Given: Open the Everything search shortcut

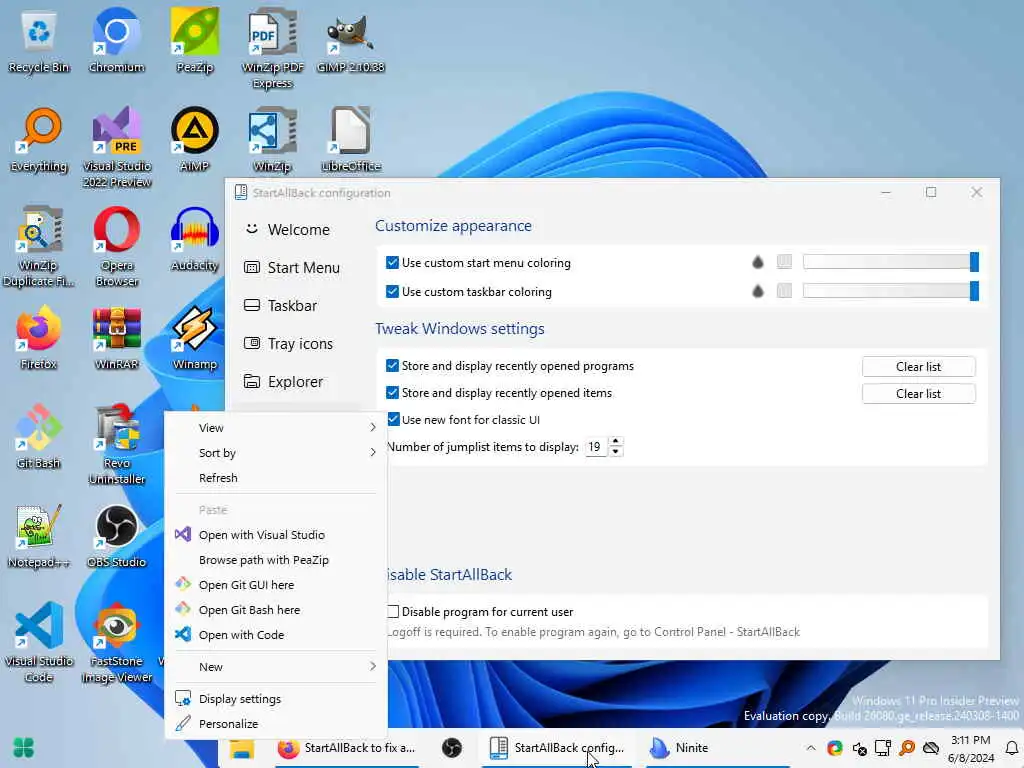Looking at the screenshot, I should 39,140.
